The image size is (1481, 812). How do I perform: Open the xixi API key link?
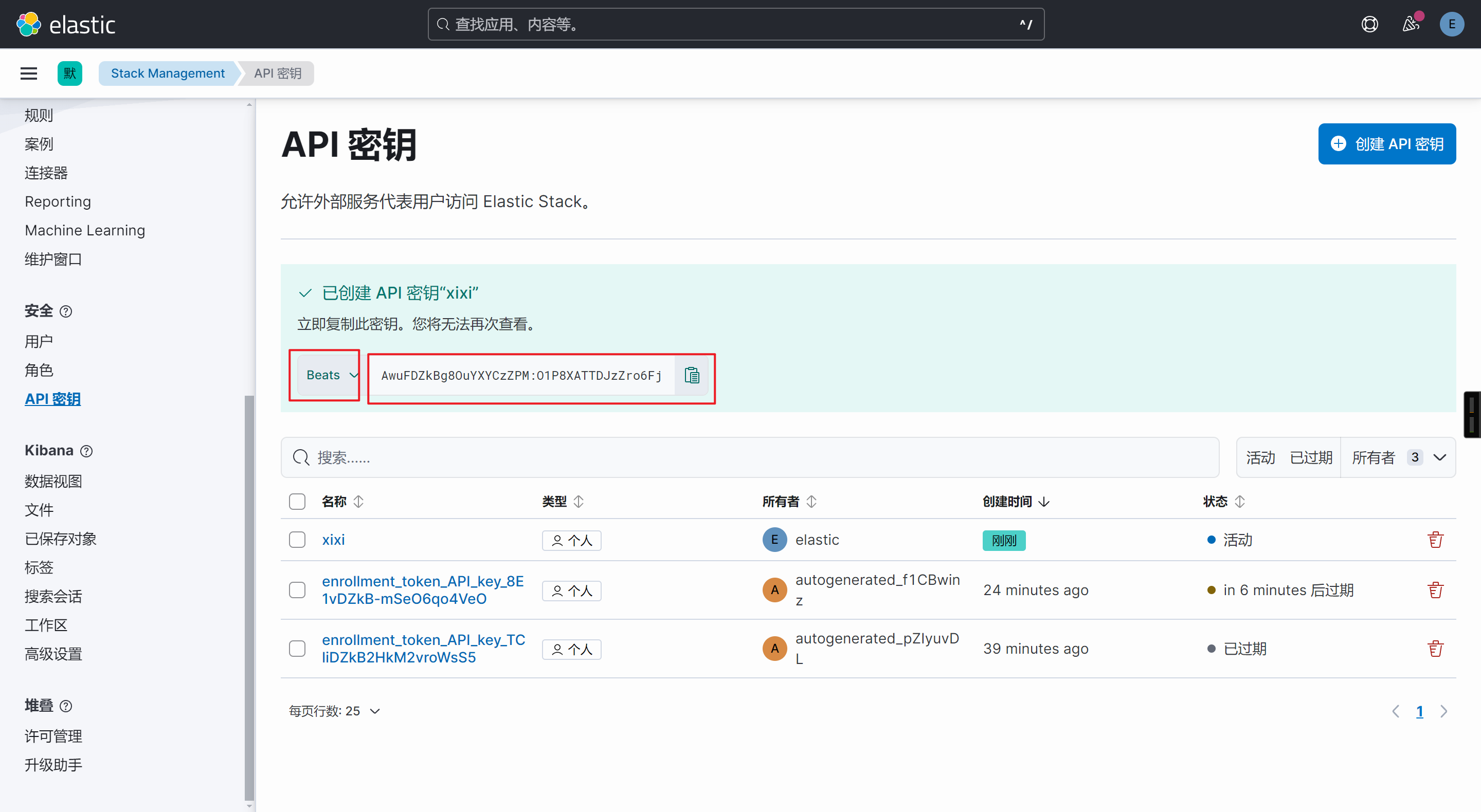pyautogui.click(x=333, y=540)
